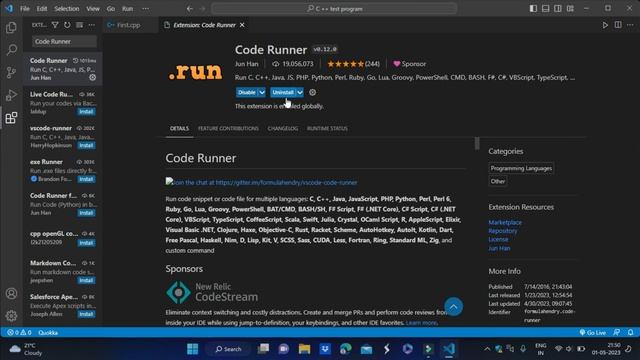Open the Mail app from the taskbar
The image size is (640, 360).
click(366, 349)
